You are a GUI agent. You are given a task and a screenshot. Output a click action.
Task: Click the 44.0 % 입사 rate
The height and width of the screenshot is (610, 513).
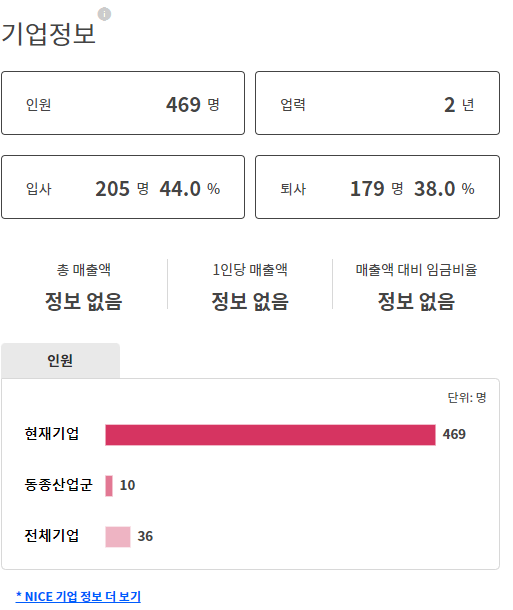(190, 189)
